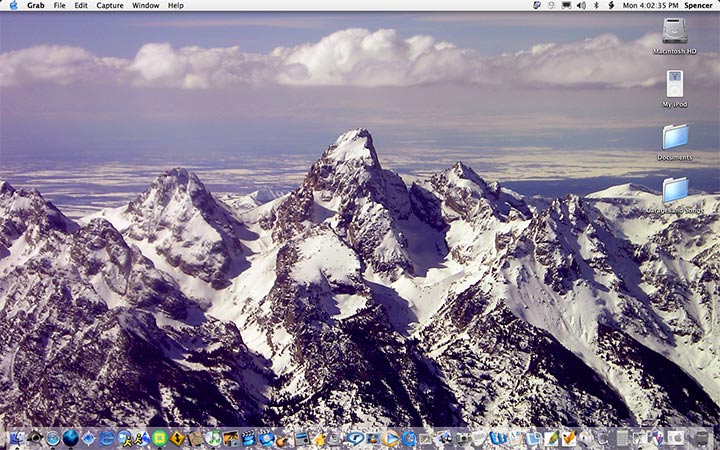
Task: Open yellow diamond arrows sign dock icon
Action: [x=177, y=439]
